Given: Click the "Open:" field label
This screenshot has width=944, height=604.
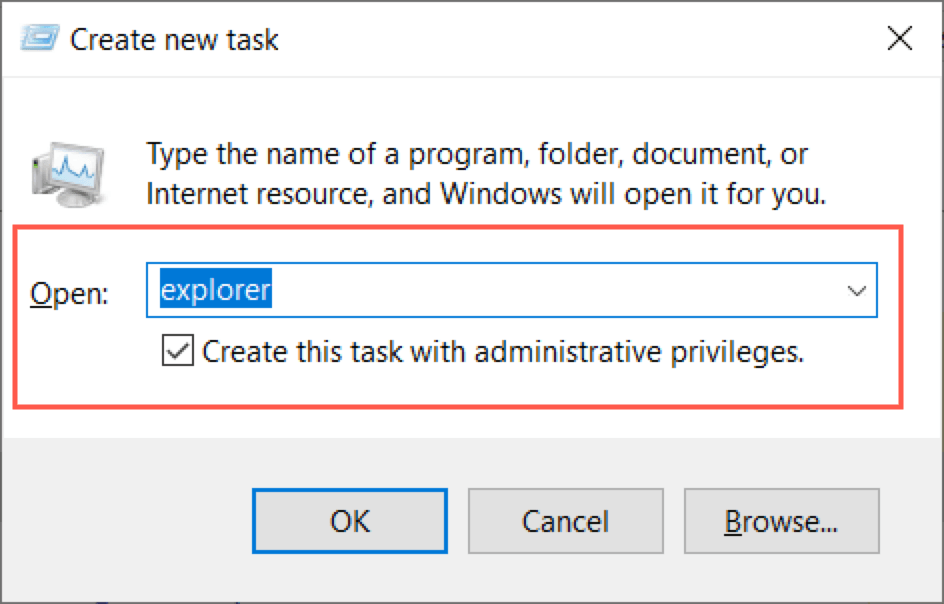Looking at the screenshot, I should tap(71, 293).
